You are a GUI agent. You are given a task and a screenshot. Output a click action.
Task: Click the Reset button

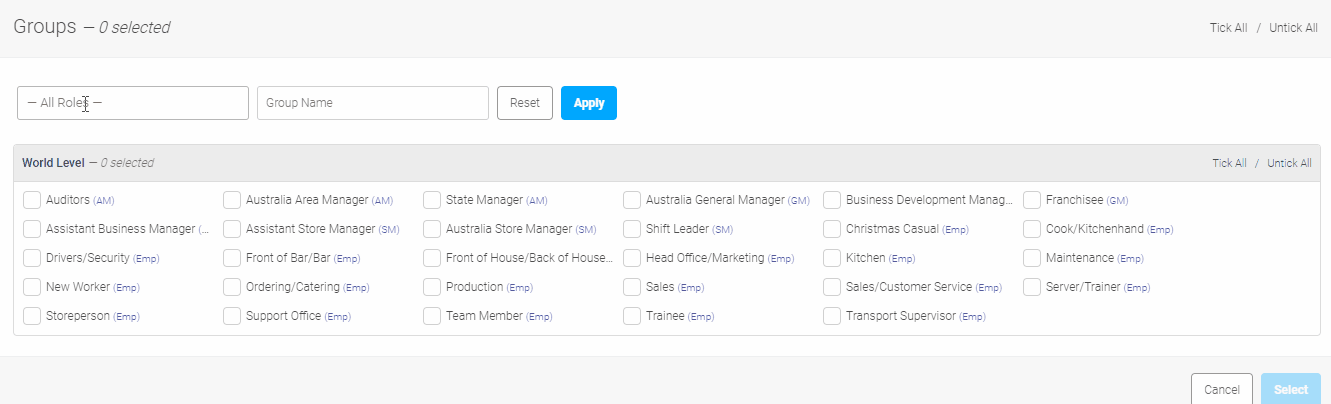(525, 103)
